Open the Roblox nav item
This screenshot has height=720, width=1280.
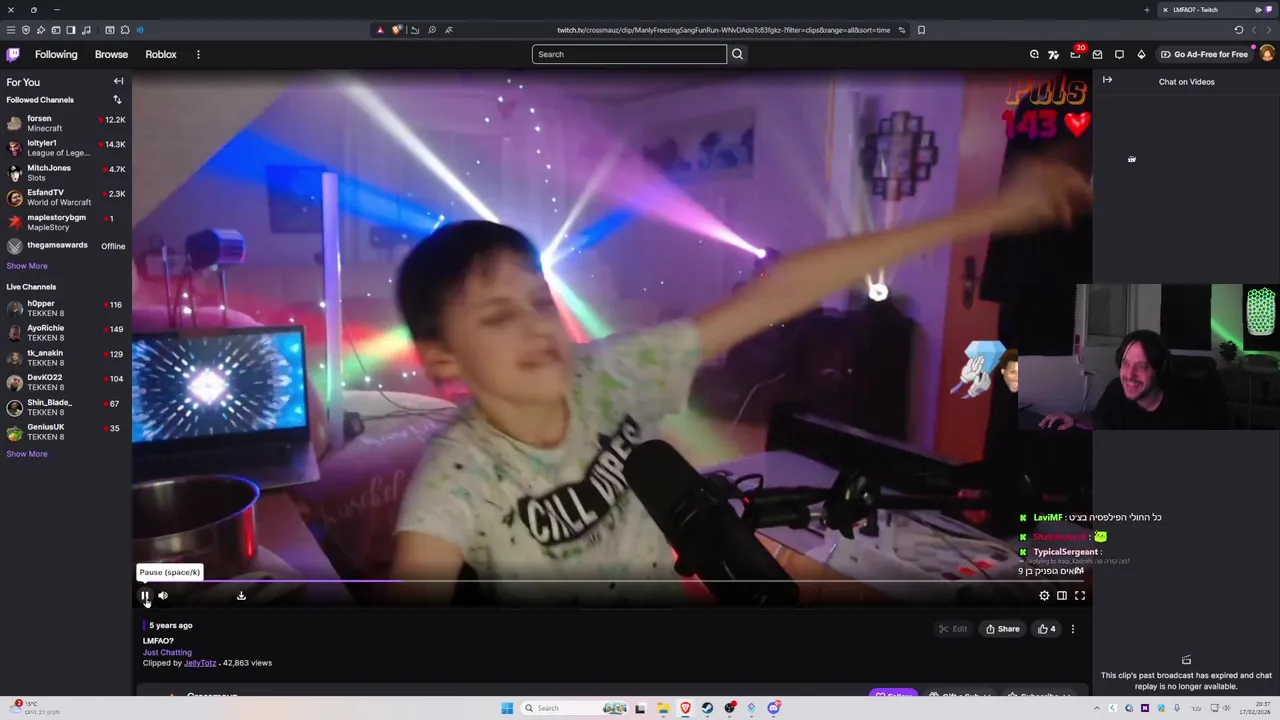[x=161, y=55]
